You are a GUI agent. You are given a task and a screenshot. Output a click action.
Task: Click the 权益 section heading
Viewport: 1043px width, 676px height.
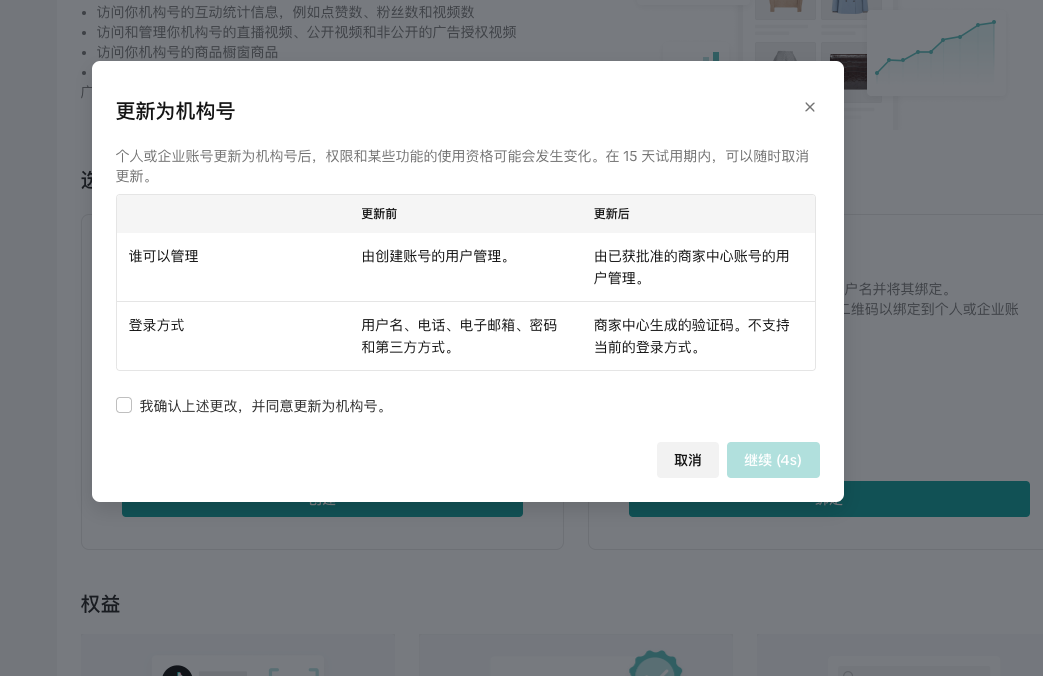tap(101, 604)
